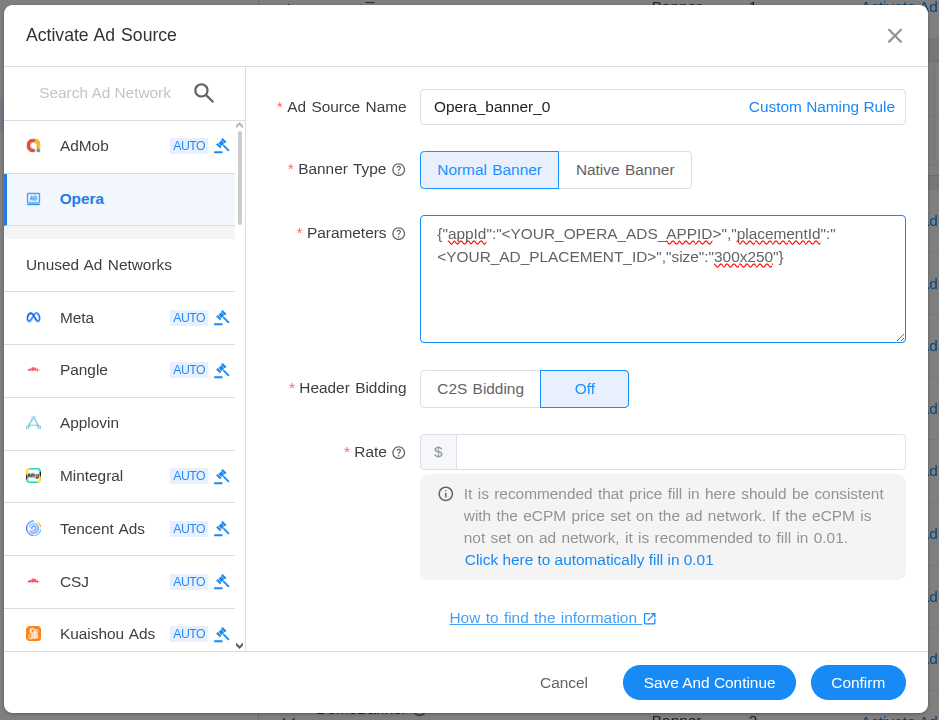Viewport: 939px width, 720px height.
Task: Click AdMob's bidding gavel icon
Action: 222,146
